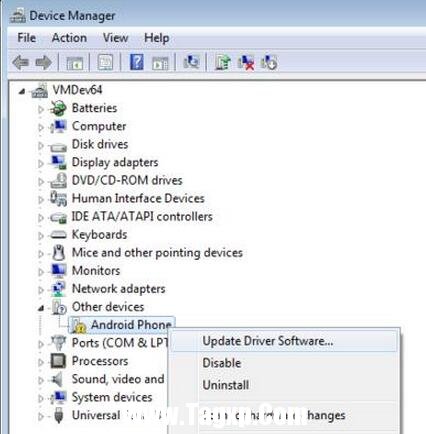Click Show/Hide Console Tree toolbar icon
The height and width of the screenshot is (434, 426).
pyautogui.click(x=75, y=62)
